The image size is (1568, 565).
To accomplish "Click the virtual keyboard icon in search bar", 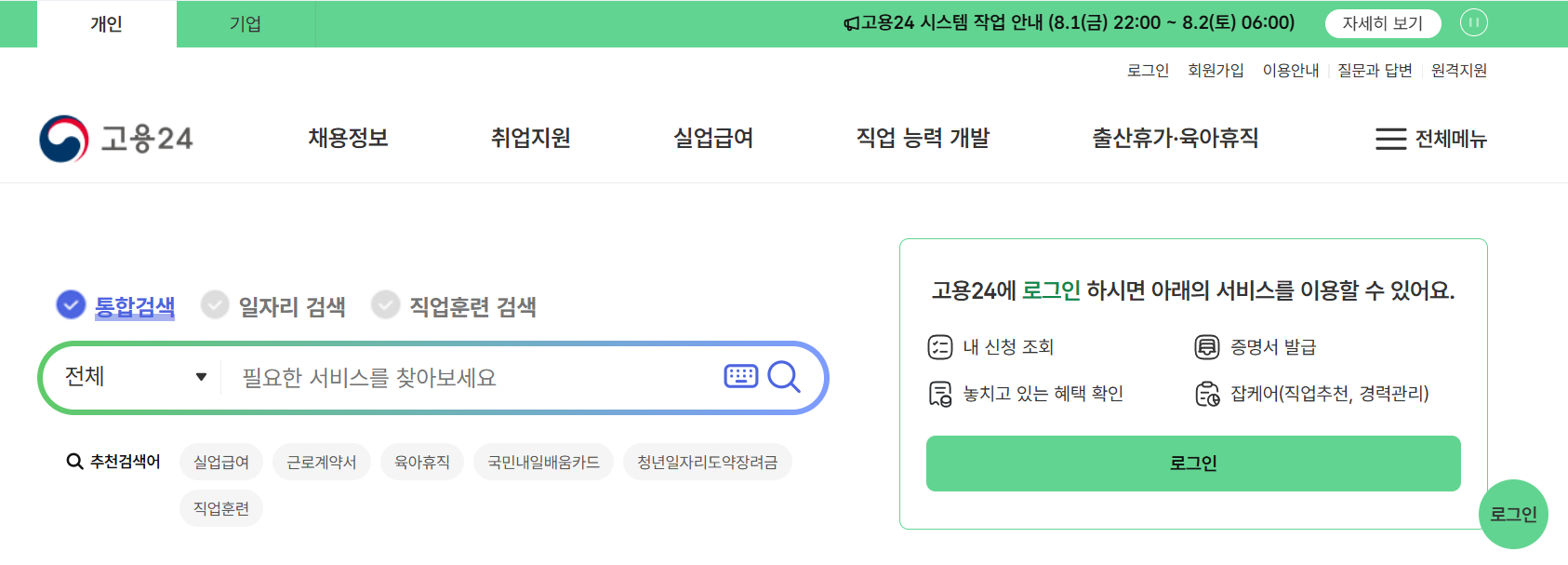I will (739, 376).
